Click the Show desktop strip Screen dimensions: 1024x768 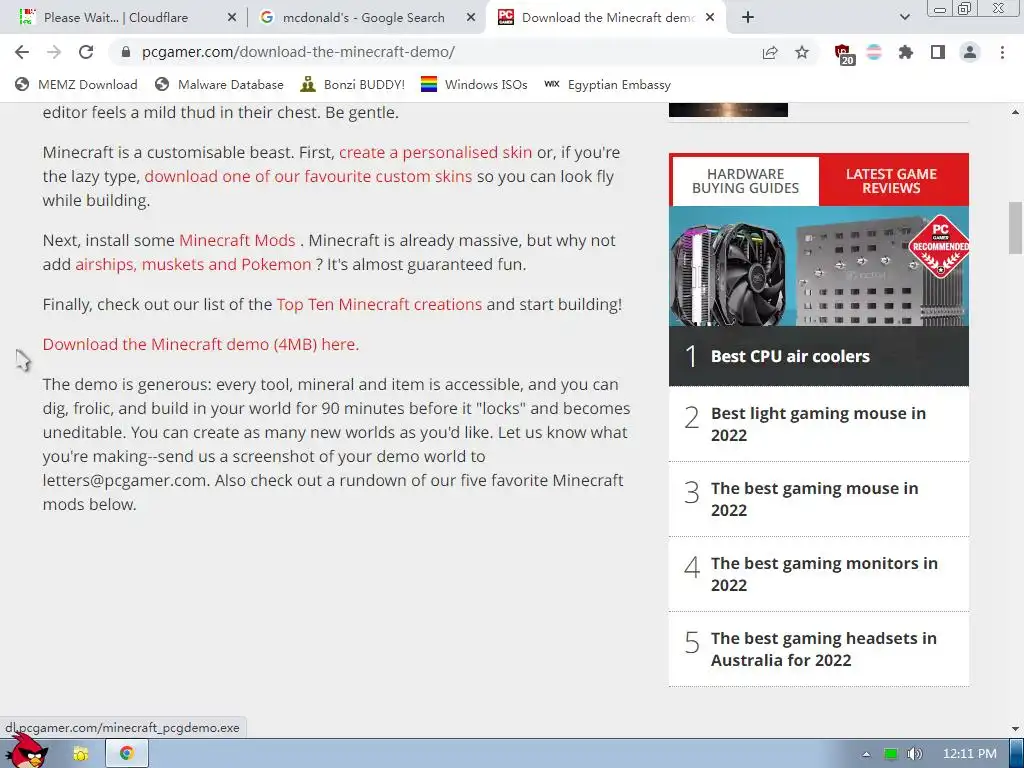click(x=1016, y=754)
